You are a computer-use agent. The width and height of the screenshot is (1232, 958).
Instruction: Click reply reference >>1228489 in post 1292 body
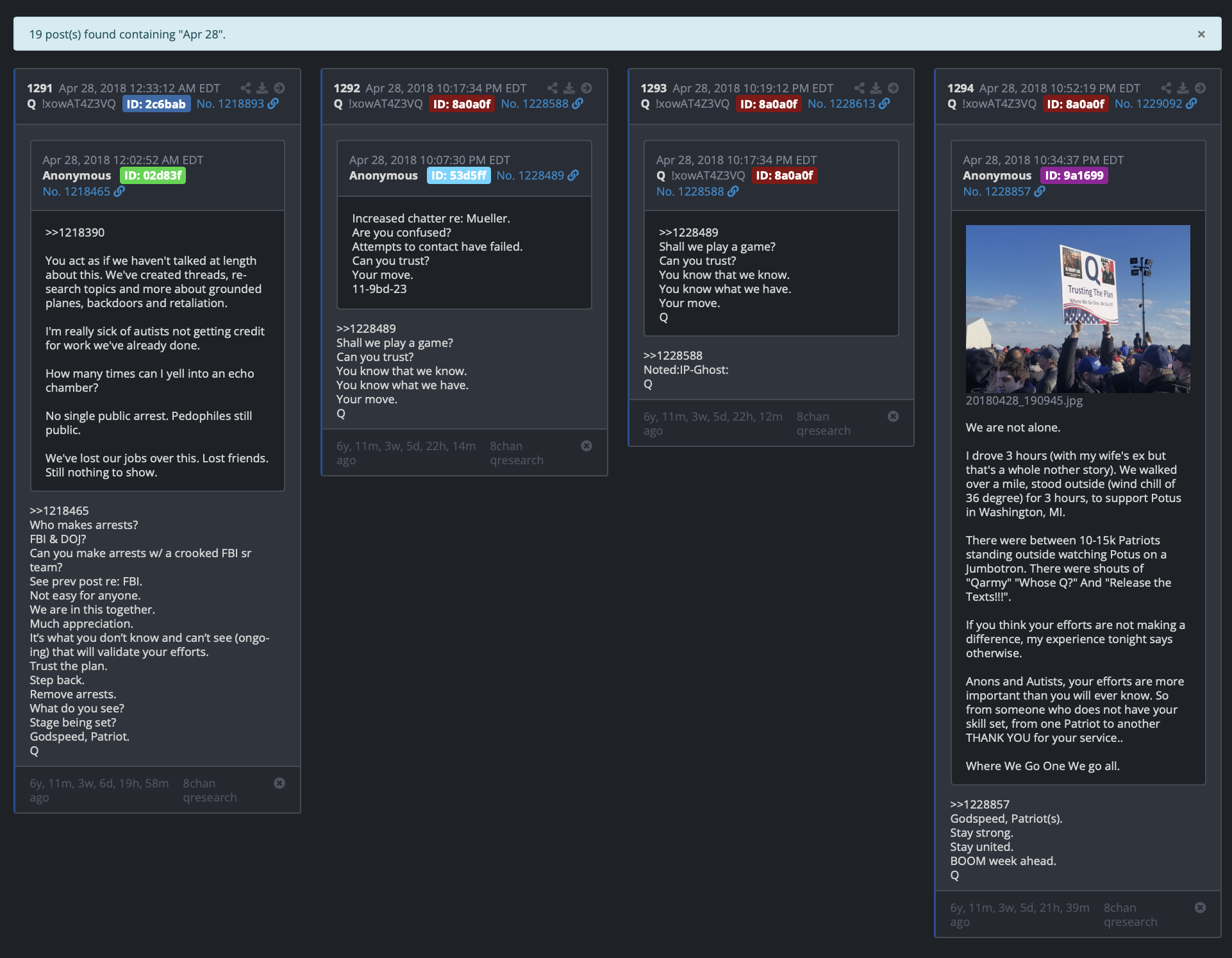(366, 329)
